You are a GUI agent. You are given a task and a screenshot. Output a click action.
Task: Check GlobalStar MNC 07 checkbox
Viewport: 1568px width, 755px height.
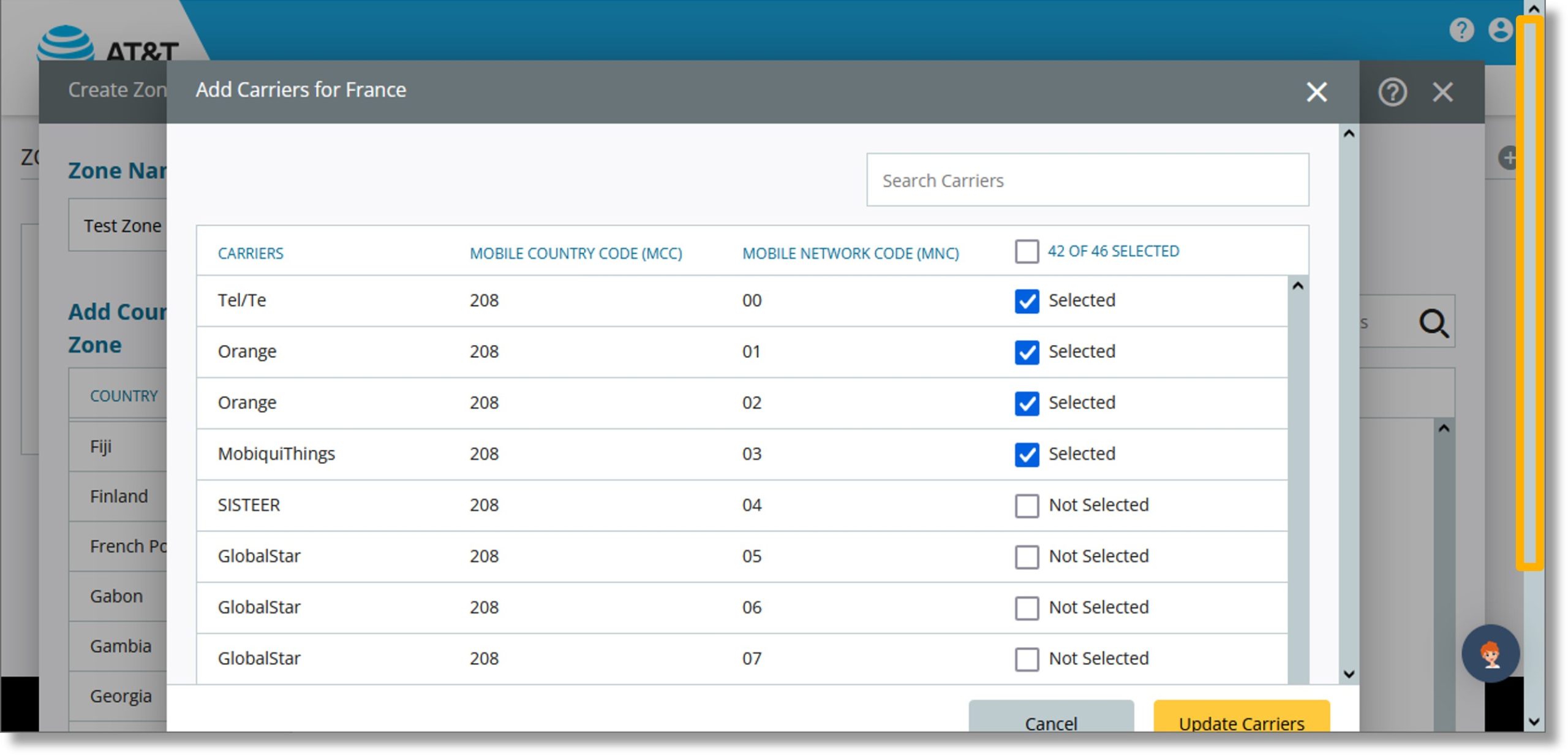coord(1027,659)
